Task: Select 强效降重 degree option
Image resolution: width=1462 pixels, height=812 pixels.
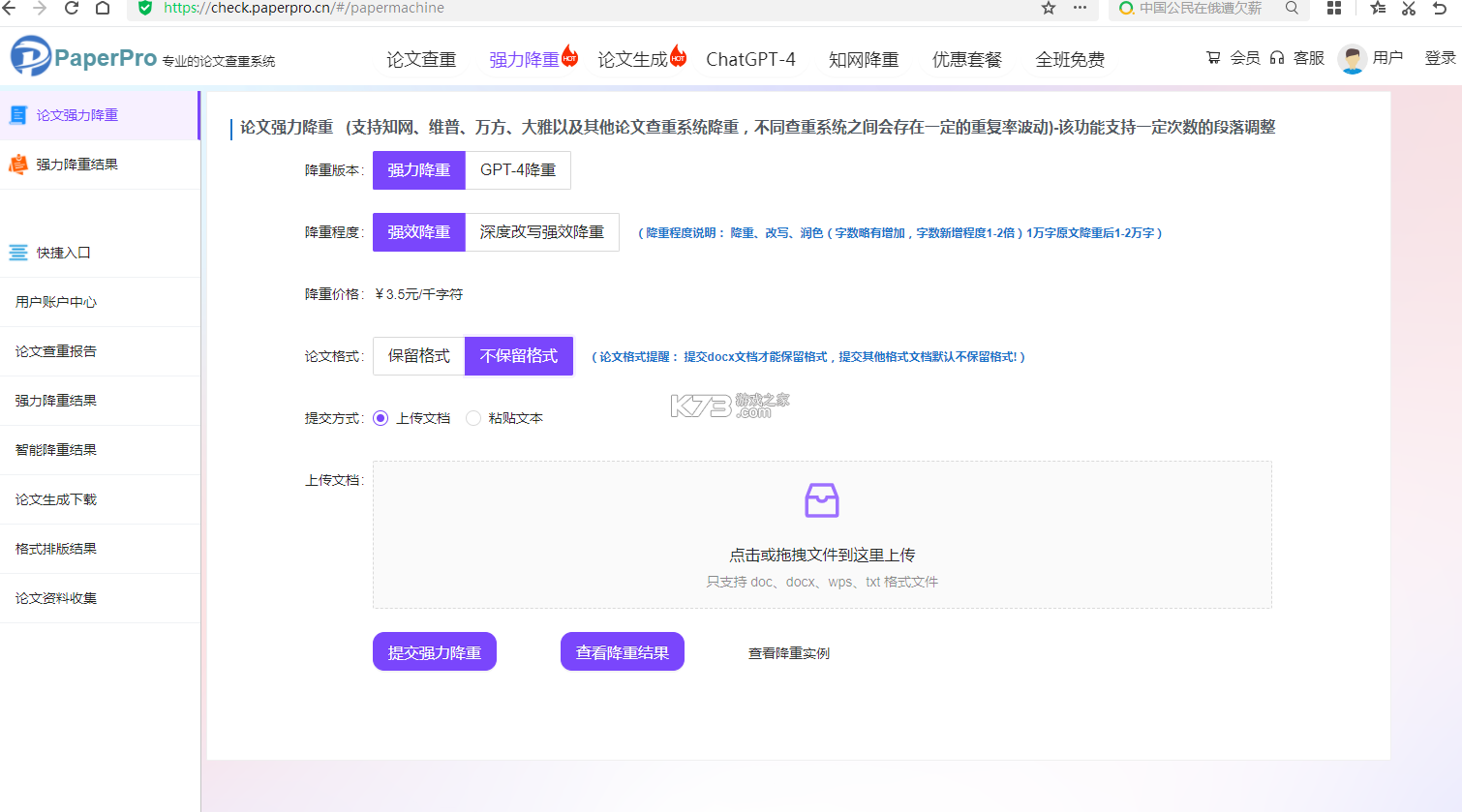Action: (419, 232)
